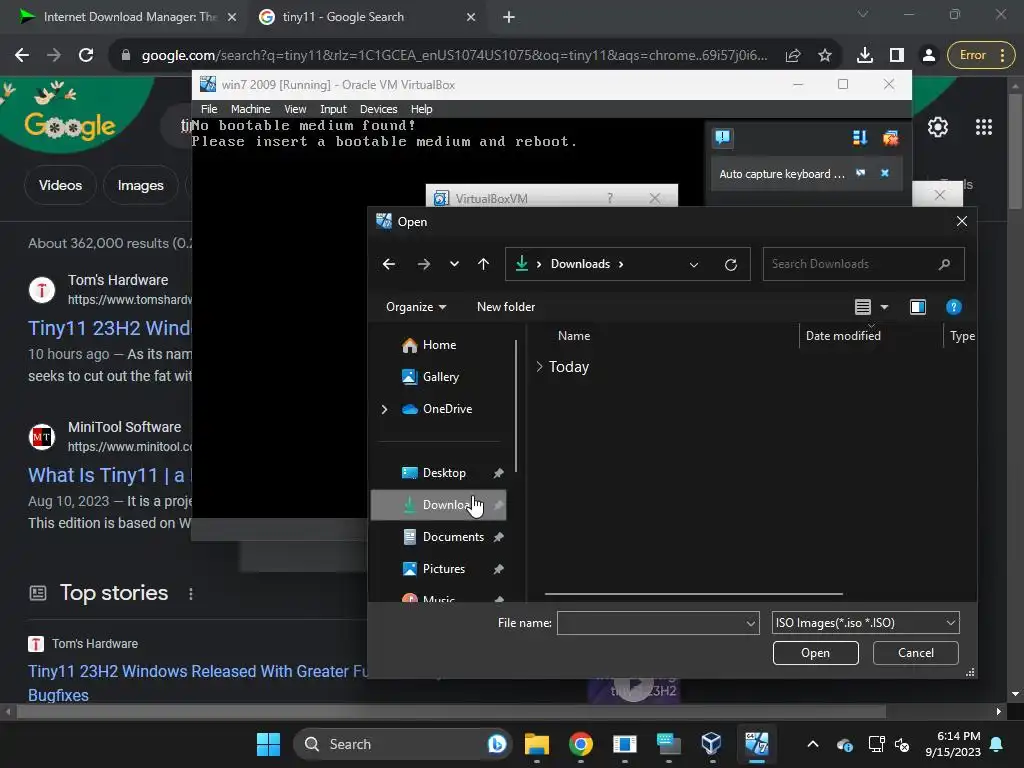Dismiss the Auto capture keyboard notification

pyautogui.click(x=885, y=173)
